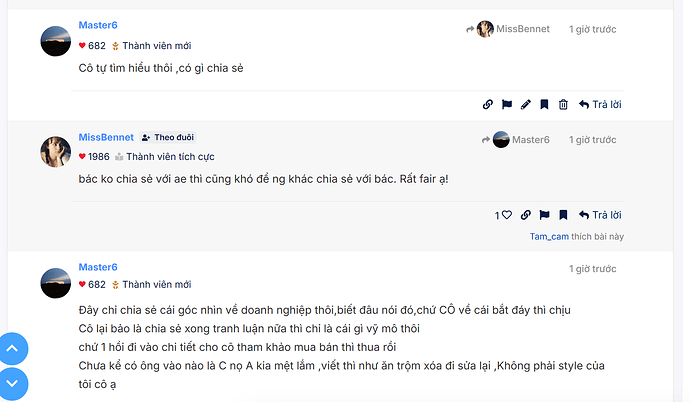
Task: Like MissBennet's post with heart icon
Action: pyautogui.click(x=506, y=215)
